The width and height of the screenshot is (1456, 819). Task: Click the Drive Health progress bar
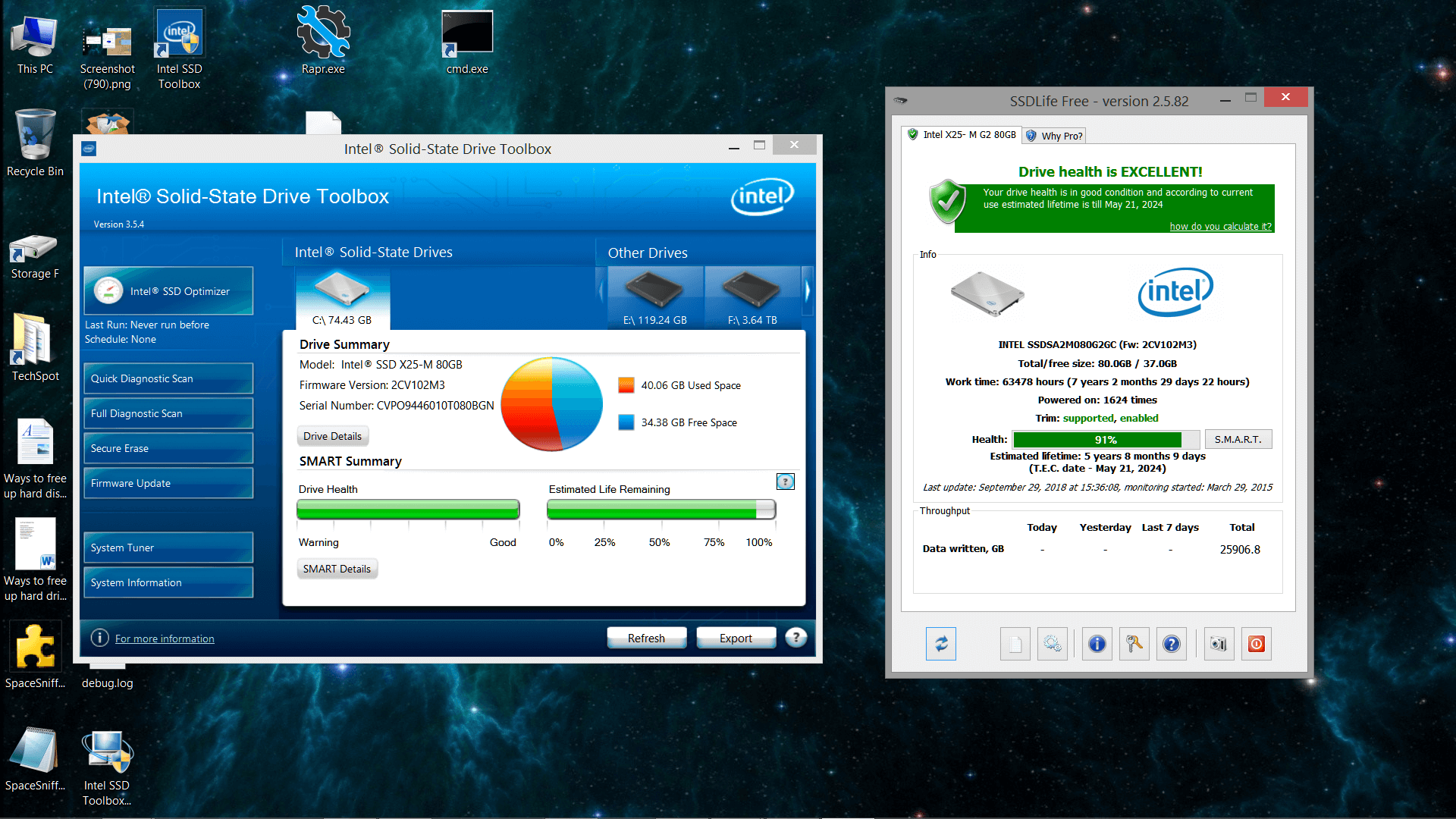(408, 510)
